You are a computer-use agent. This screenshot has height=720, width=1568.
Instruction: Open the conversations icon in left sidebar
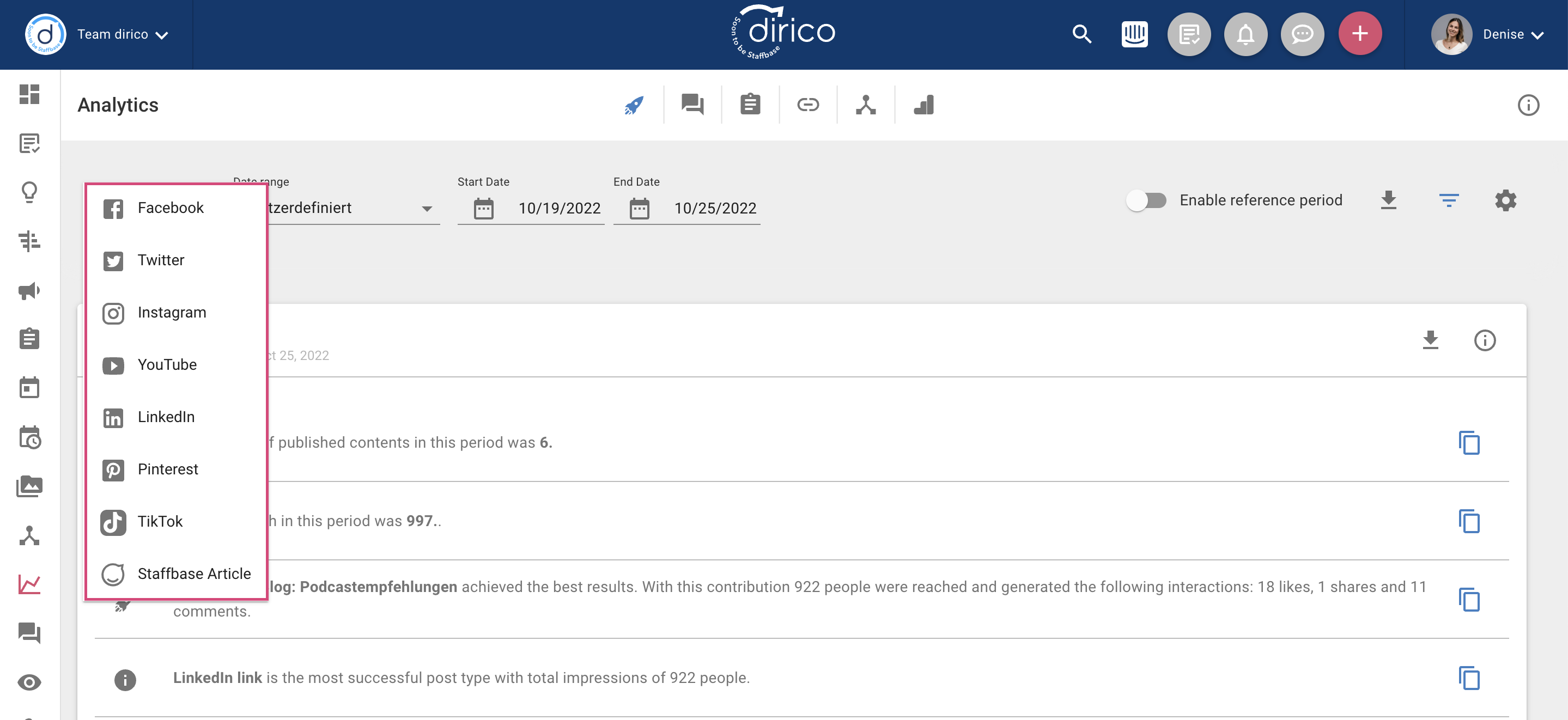point(29,633)
